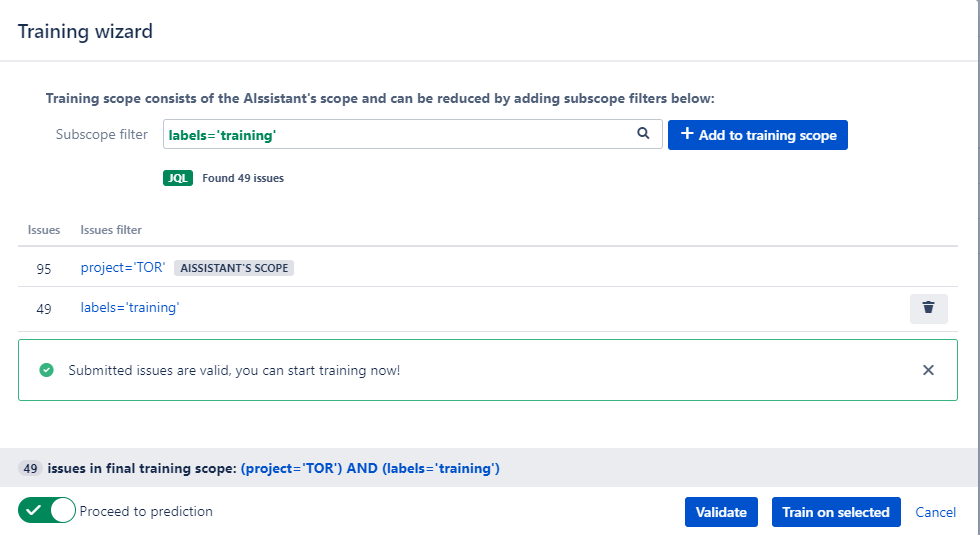Click the search magnifier icon in the subscope filter
The height and width of the screenshot is (535, 980).
tap(643, 134)
